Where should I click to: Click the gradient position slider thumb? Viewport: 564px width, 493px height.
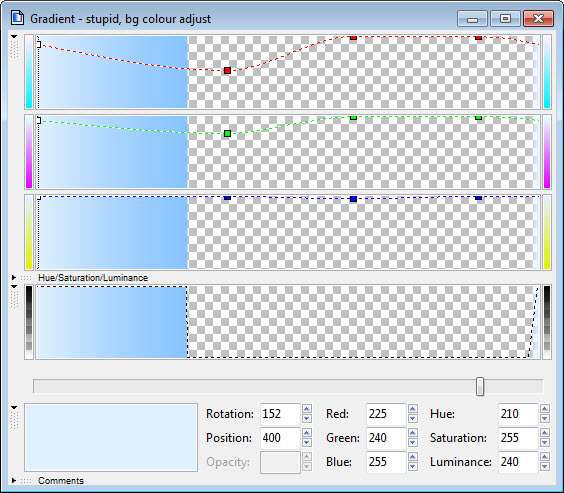click(480, 386)
